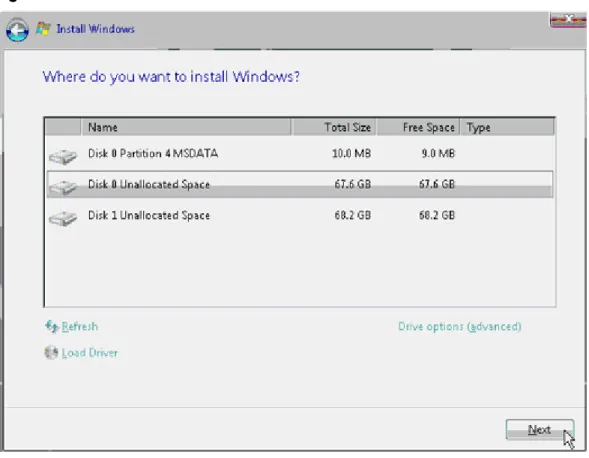Image resolution: width=589 pixels, height=458 pixels.
Task: Sort list by Free Space column
Action: 418,127
